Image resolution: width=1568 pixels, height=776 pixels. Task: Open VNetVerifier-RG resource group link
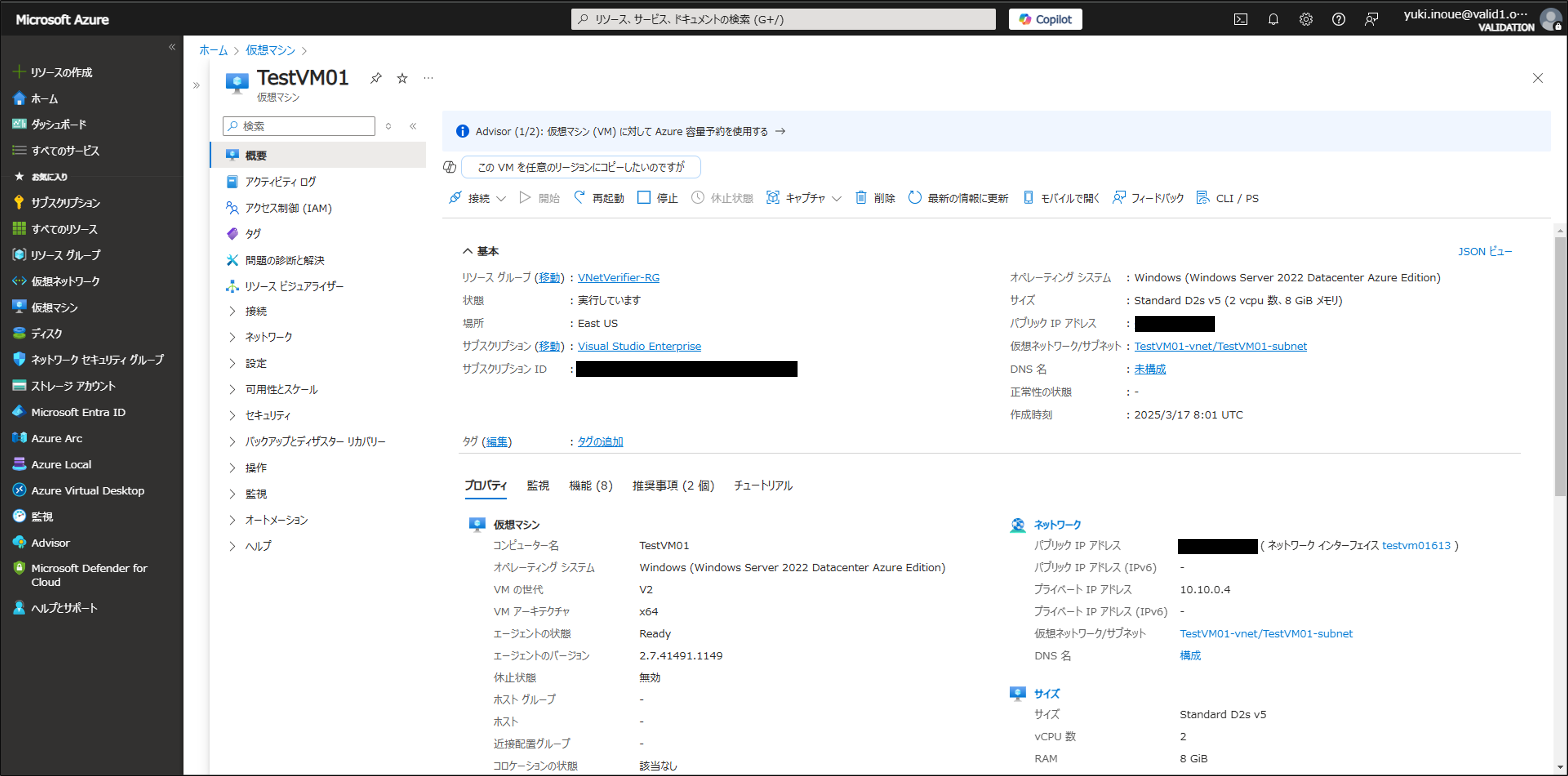point(619,278)
